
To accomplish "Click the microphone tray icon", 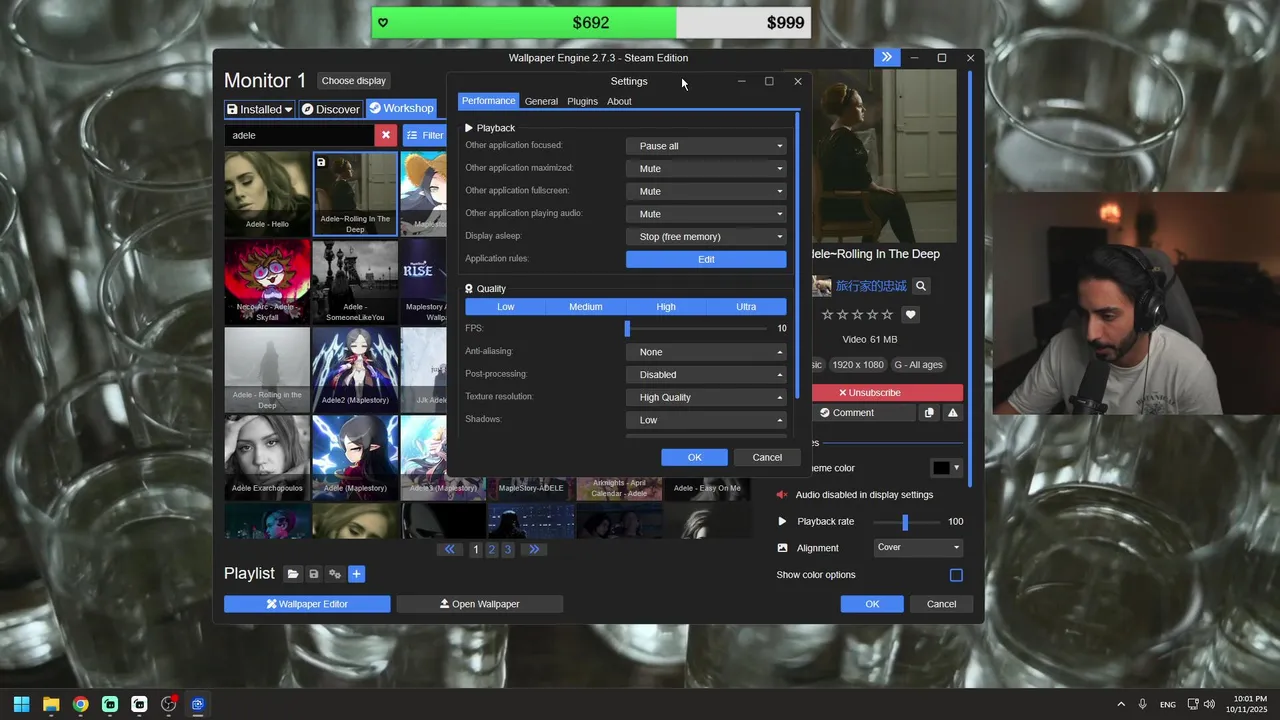I will (x=1142, y=704).
